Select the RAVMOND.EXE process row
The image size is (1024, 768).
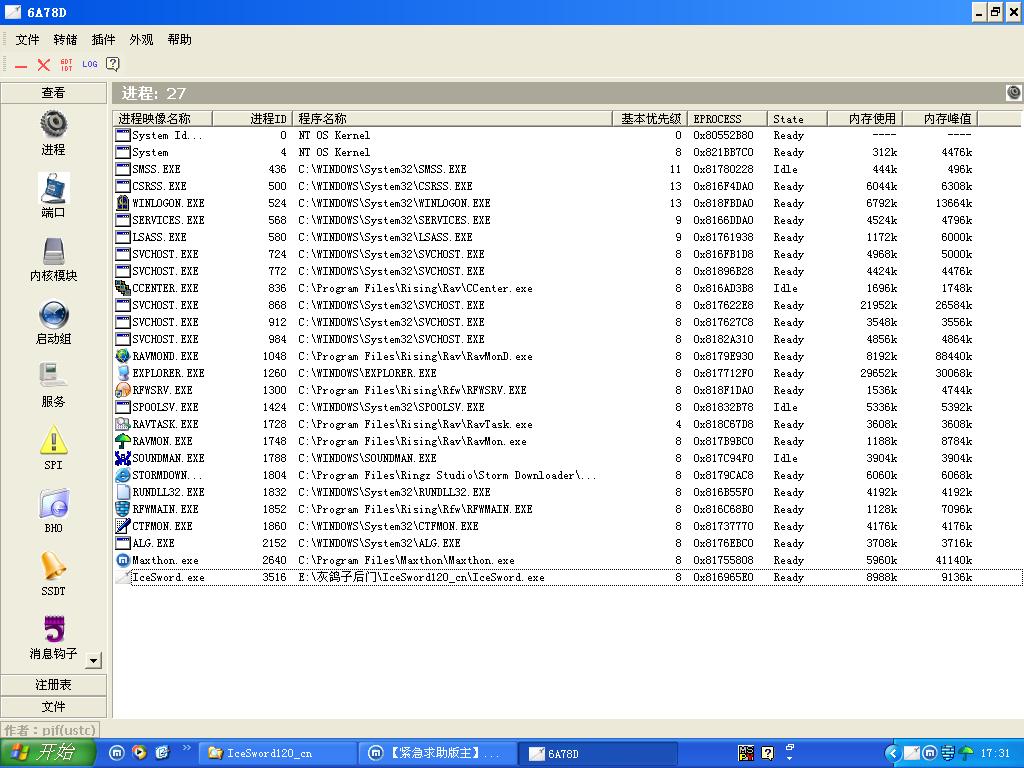(x=568, y=357)
